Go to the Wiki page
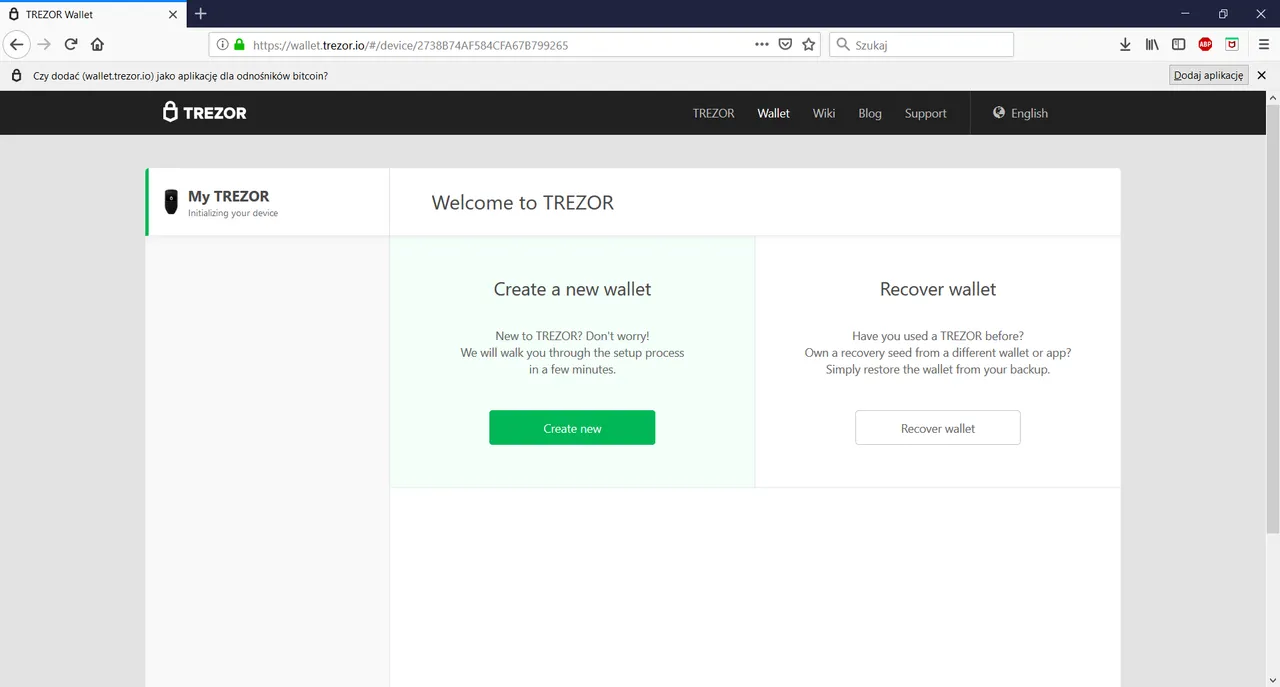 point(824,113)
